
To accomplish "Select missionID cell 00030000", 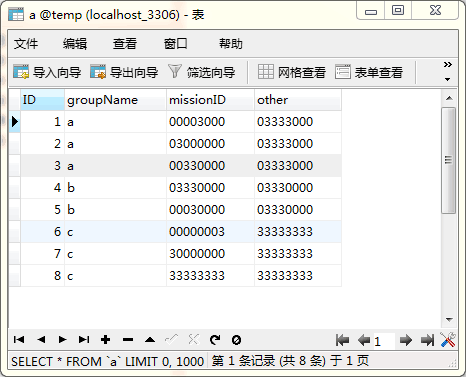I will (210, 210).
